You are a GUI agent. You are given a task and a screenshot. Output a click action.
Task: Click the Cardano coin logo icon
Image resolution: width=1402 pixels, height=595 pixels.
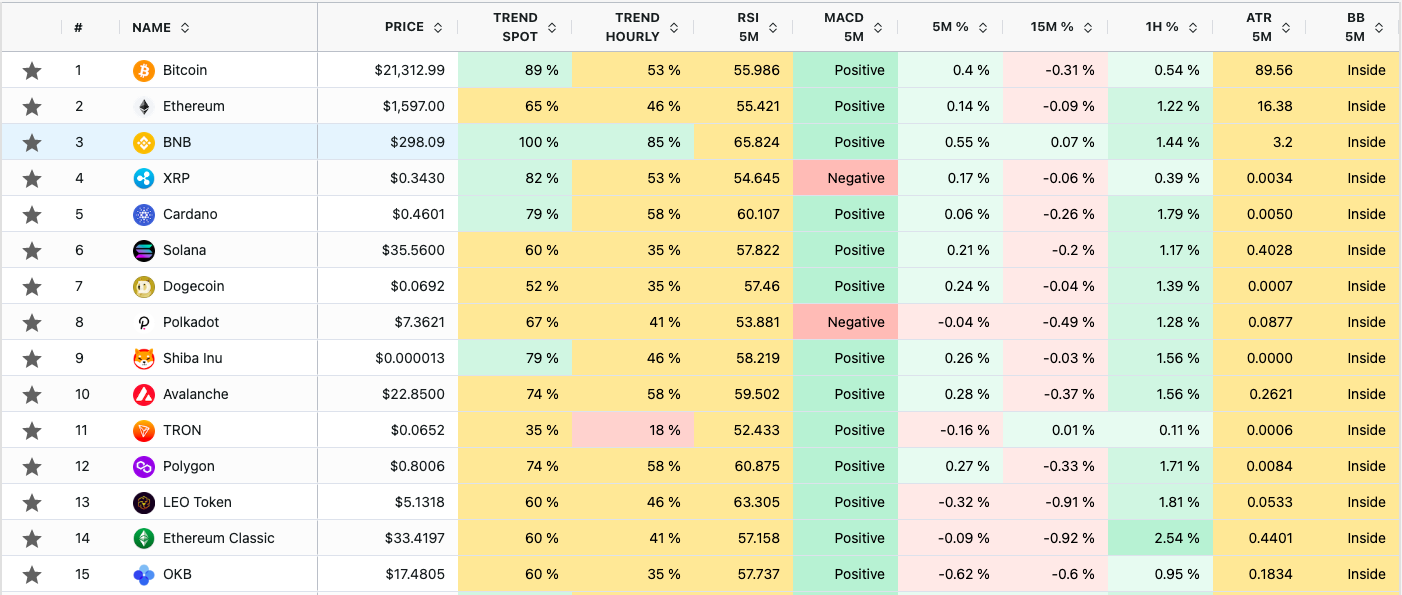(144, 214)
